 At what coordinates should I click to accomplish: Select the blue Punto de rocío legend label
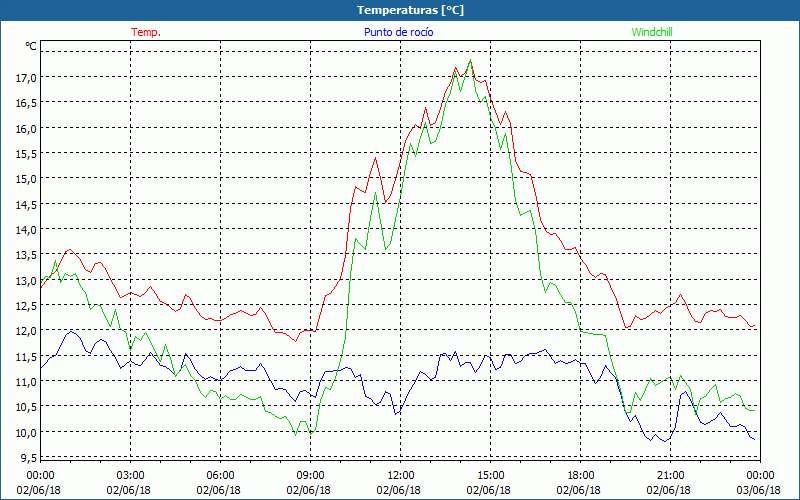(x=398, y=32)
